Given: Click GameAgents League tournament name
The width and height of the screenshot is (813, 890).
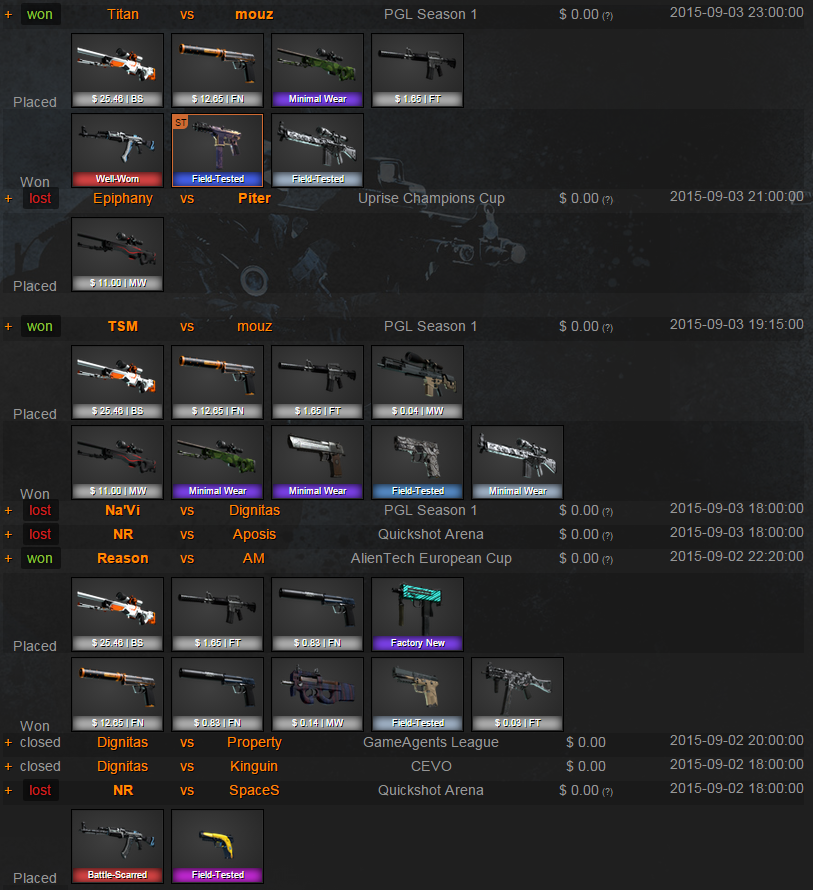Looking at the screenshot, I should click(x=431, y=742).
